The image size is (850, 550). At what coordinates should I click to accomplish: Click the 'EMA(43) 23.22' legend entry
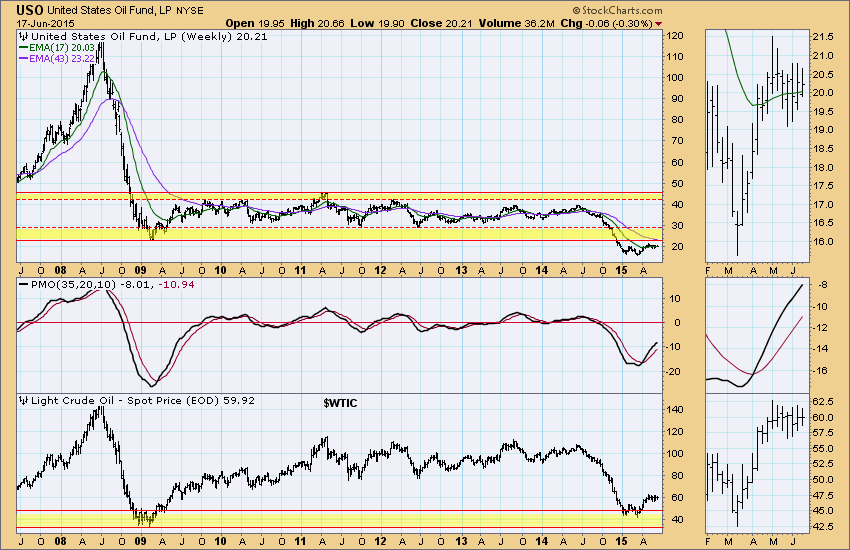pyautogui.click(x=62, y=58)
